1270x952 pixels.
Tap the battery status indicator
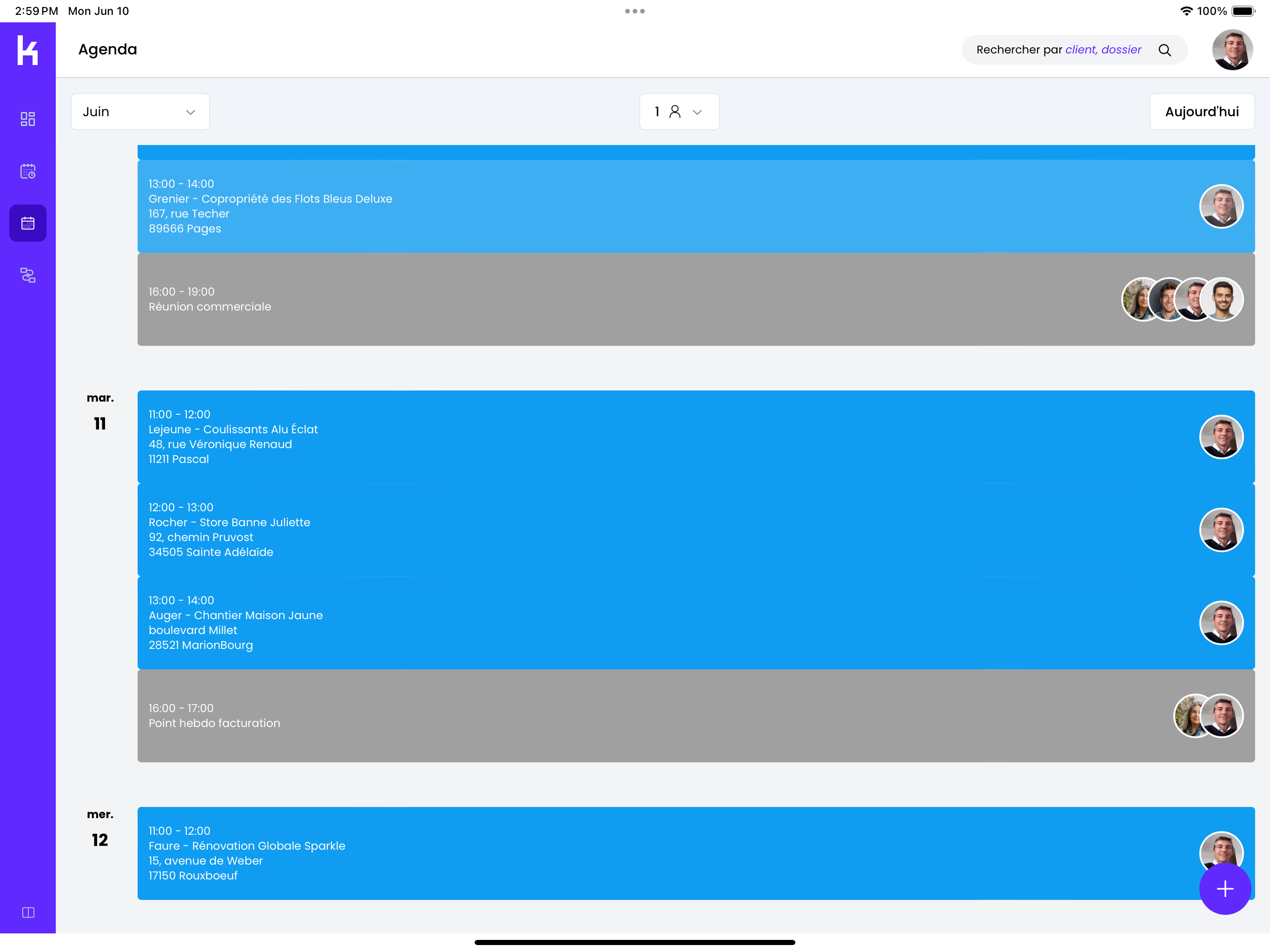point(1243,11)
